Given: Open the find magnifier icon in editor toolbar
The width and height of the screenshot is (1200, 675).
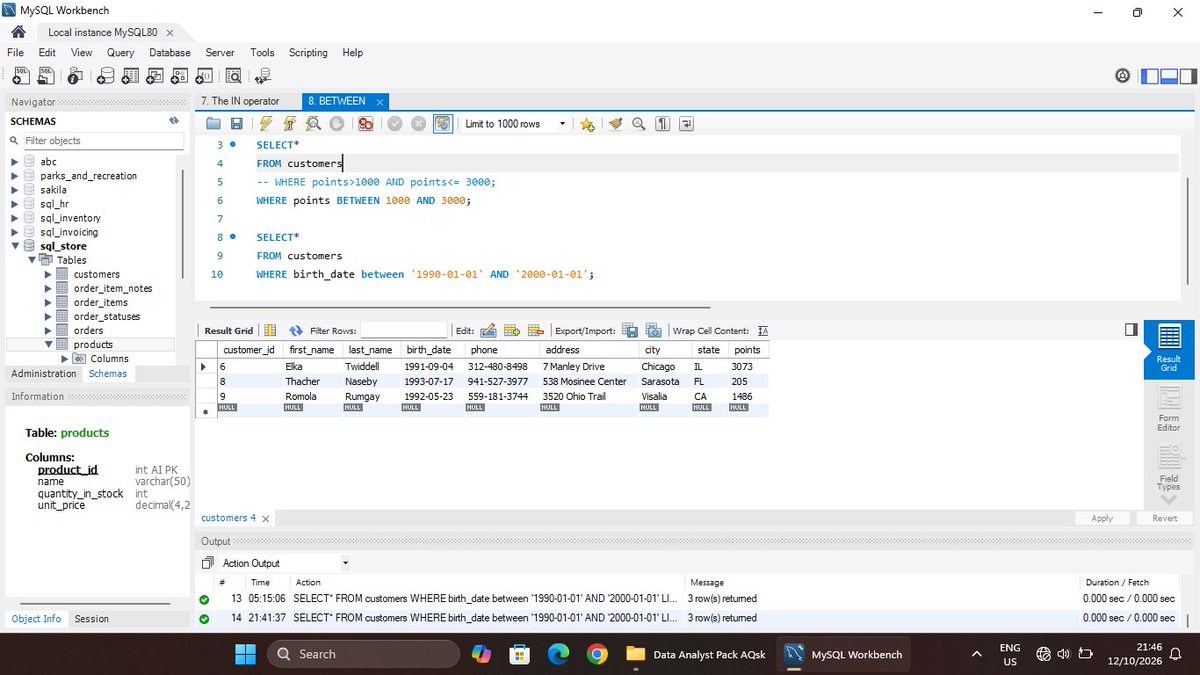Looking at the screenshot, I should pyautogui.click(x=638, y=124).
